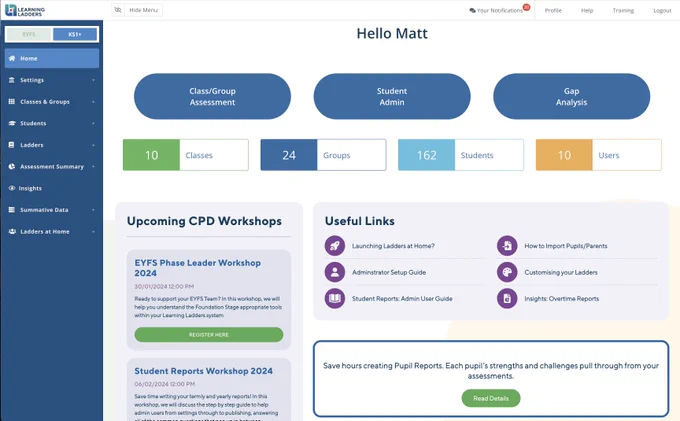Open Customising your Ladders link
Viewport: 680px width, 421px height.
[x=561, y=272]
